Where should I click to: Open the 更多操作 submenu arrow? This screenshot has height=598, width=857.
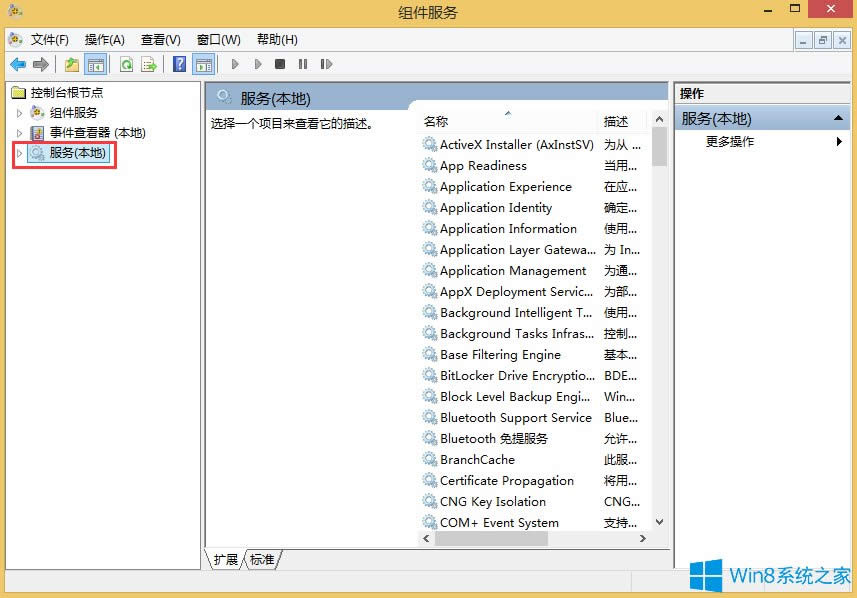point(838,141)
